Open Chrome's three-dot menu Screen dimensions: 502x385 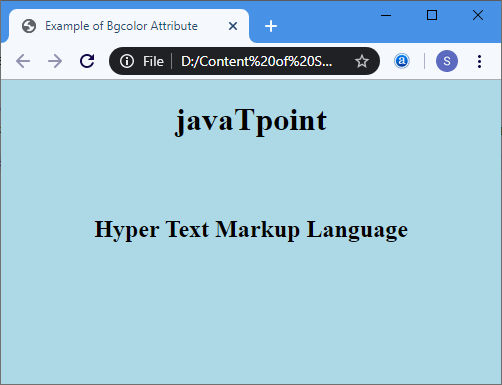point(479,61)
